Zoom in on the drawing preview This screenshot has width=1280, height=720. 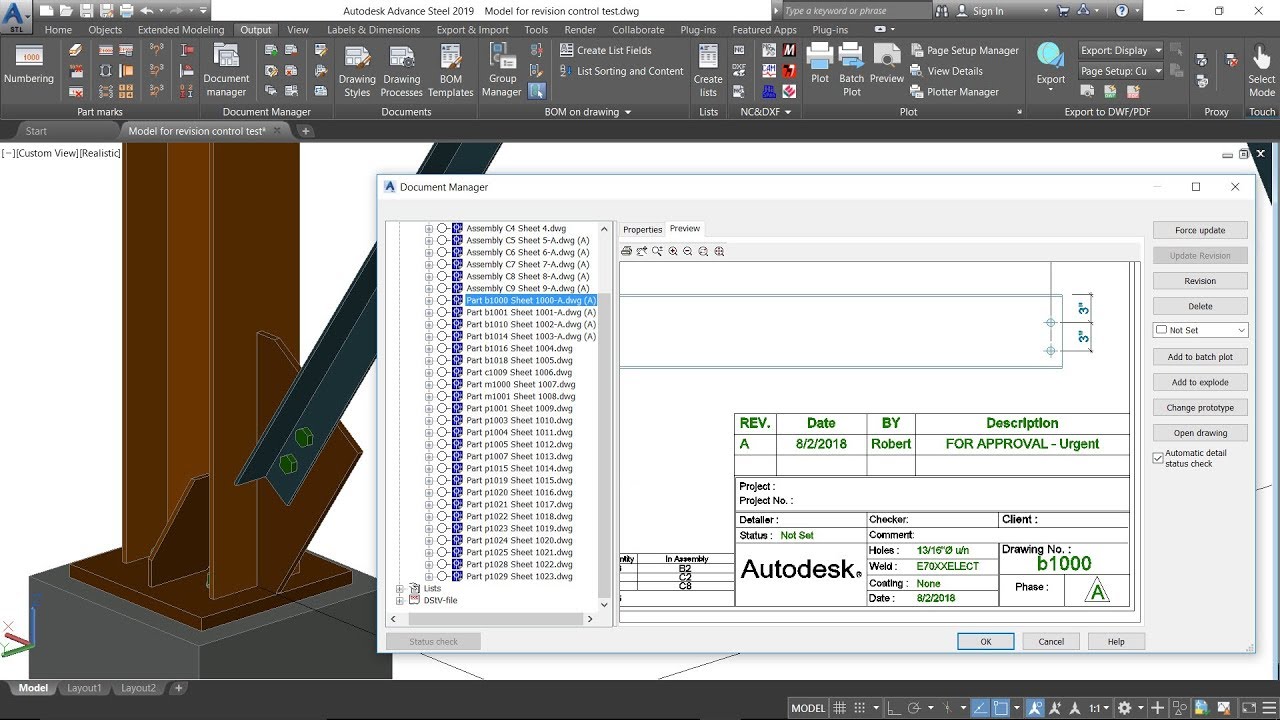coord(672,251)
